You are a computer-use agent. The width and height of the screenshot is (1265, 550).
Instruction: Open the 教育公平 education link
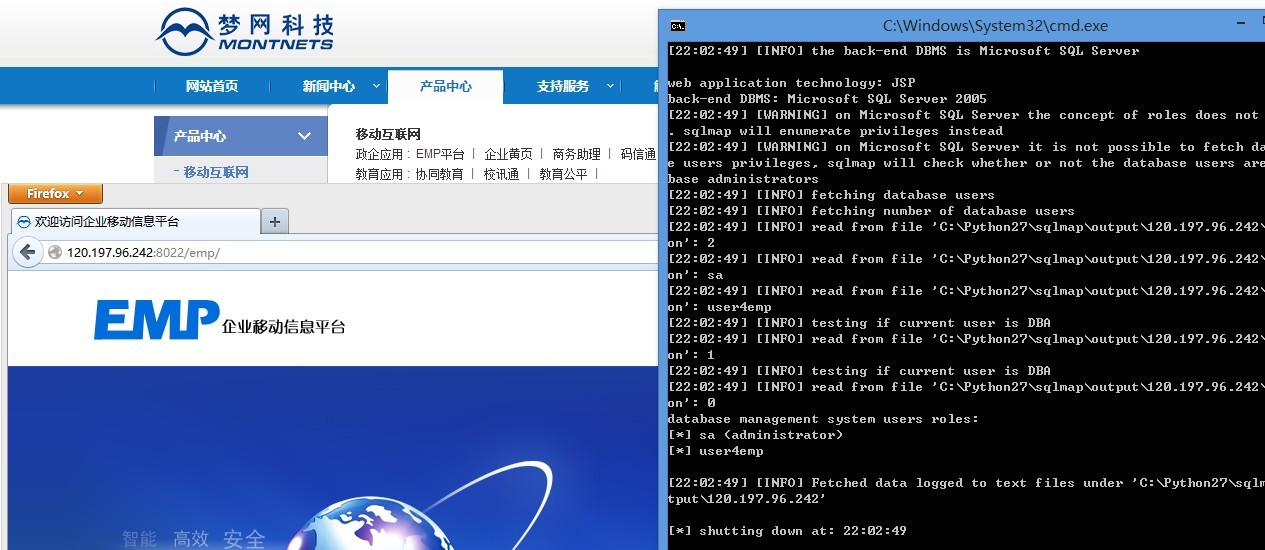(563, 174)
